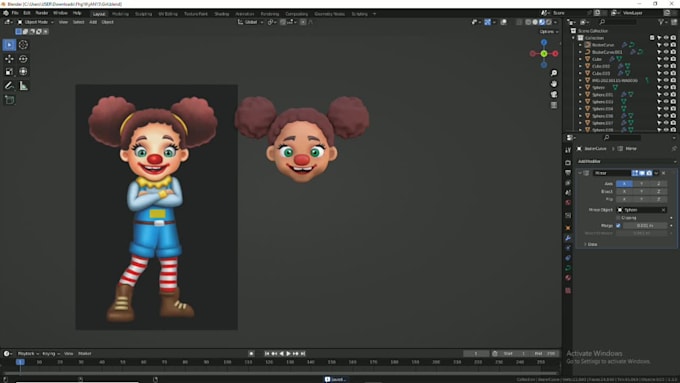The width and height of the screenshot is (680, 383).
Task: Open Global transform orientation dropdown
Action: (251, 22)
